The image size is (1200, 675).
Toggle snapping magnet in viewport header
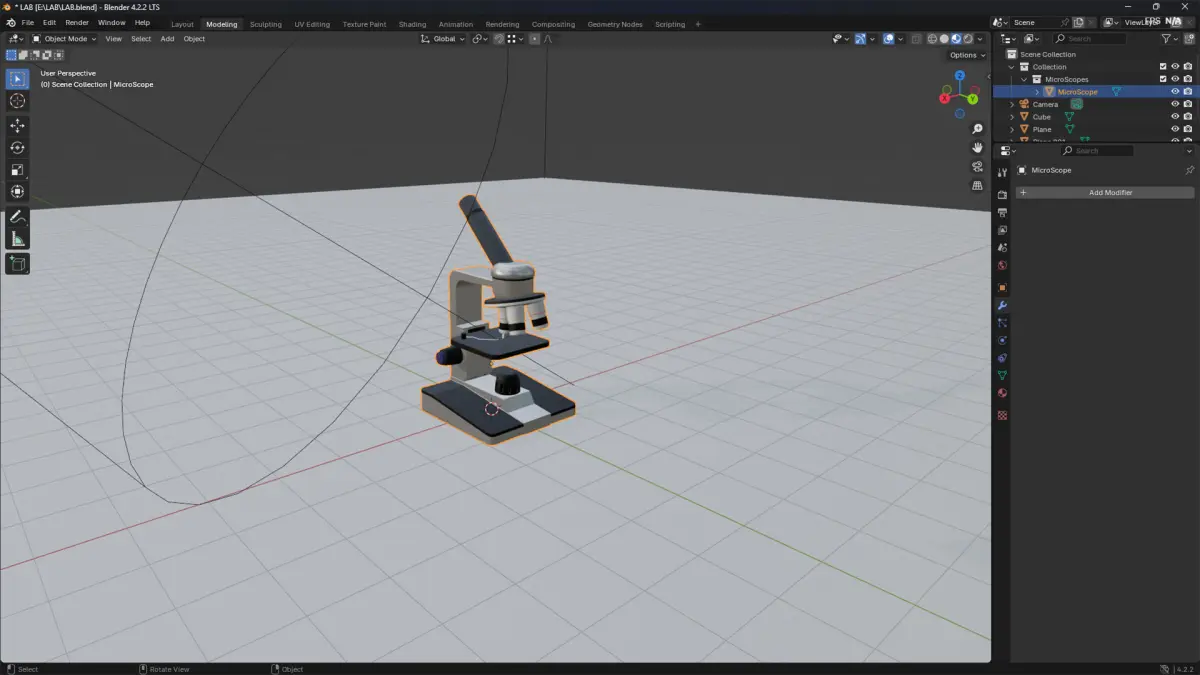pos(498,39)
